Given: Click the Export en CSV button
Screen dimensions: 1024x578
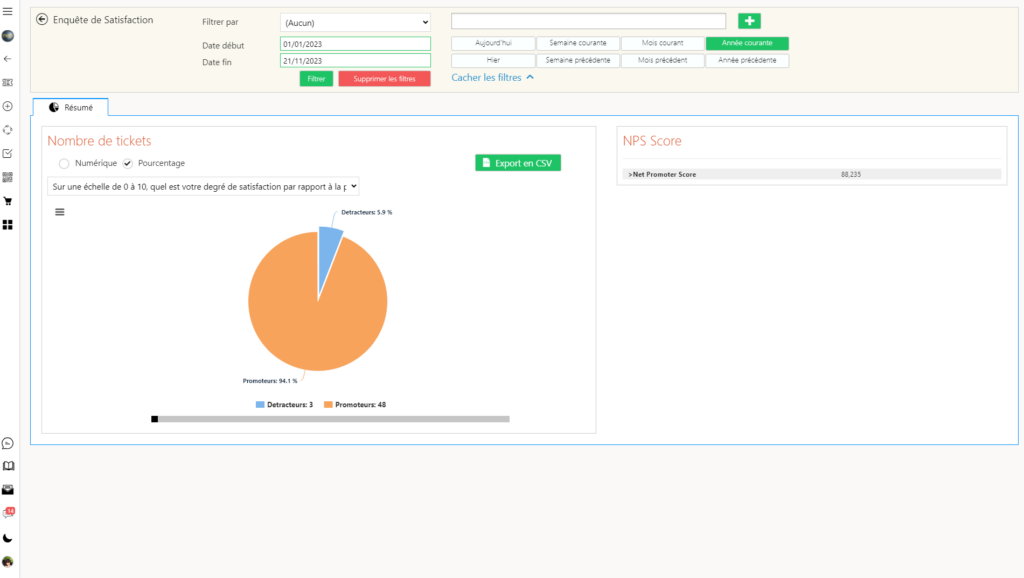Looking at the screenshot, I should point(517,163).
